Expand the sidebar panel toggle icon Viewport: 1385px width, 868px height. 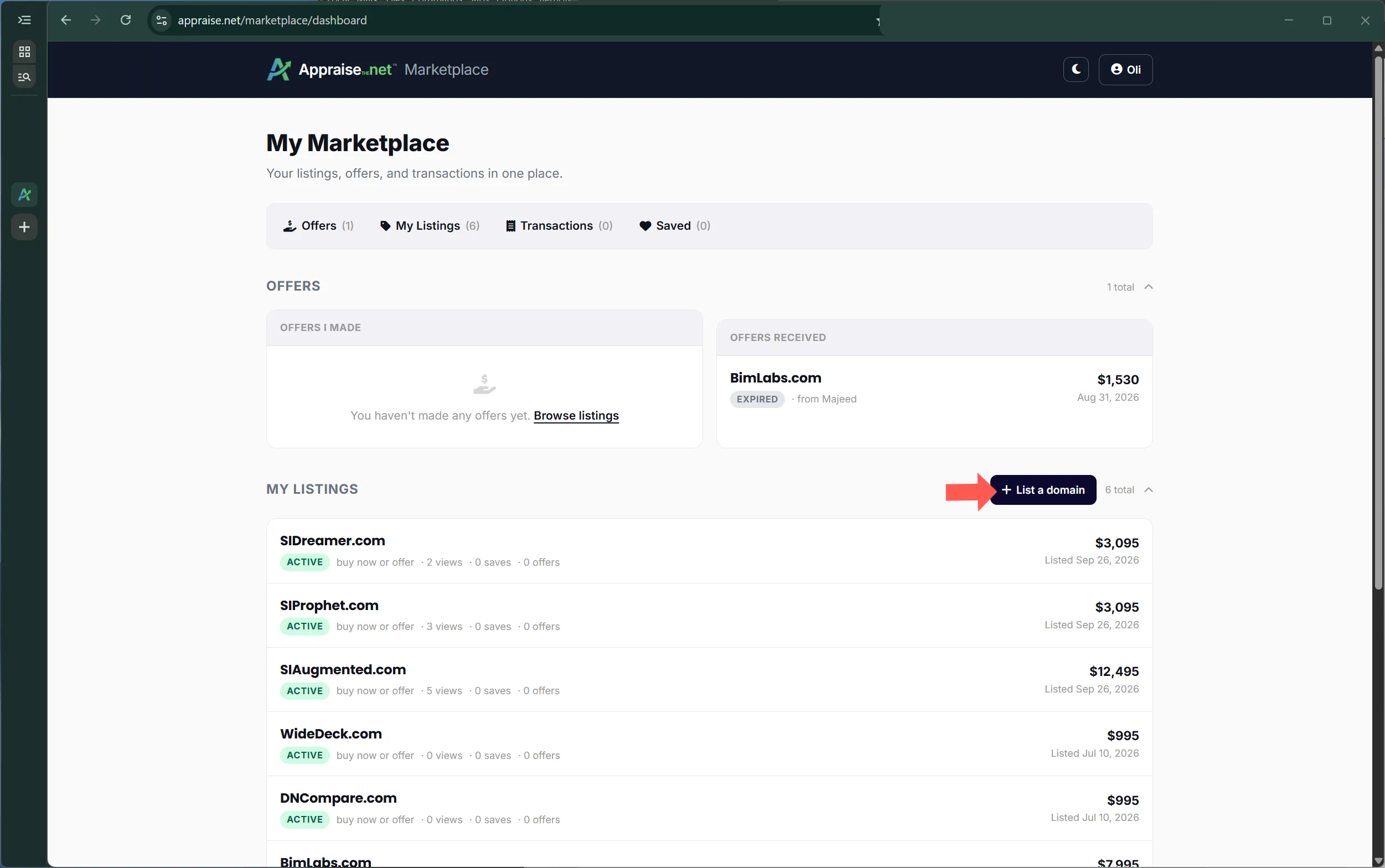click(x=24, y=20)
